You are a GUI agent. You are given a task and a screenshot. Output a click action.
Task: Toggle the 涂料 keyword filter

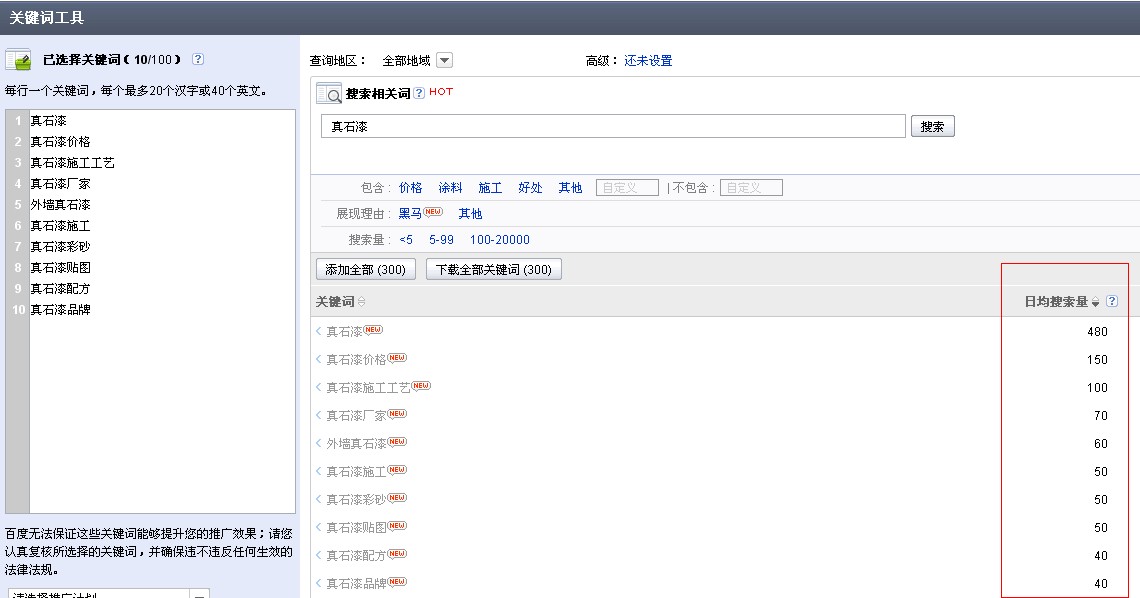coord(450,187)
